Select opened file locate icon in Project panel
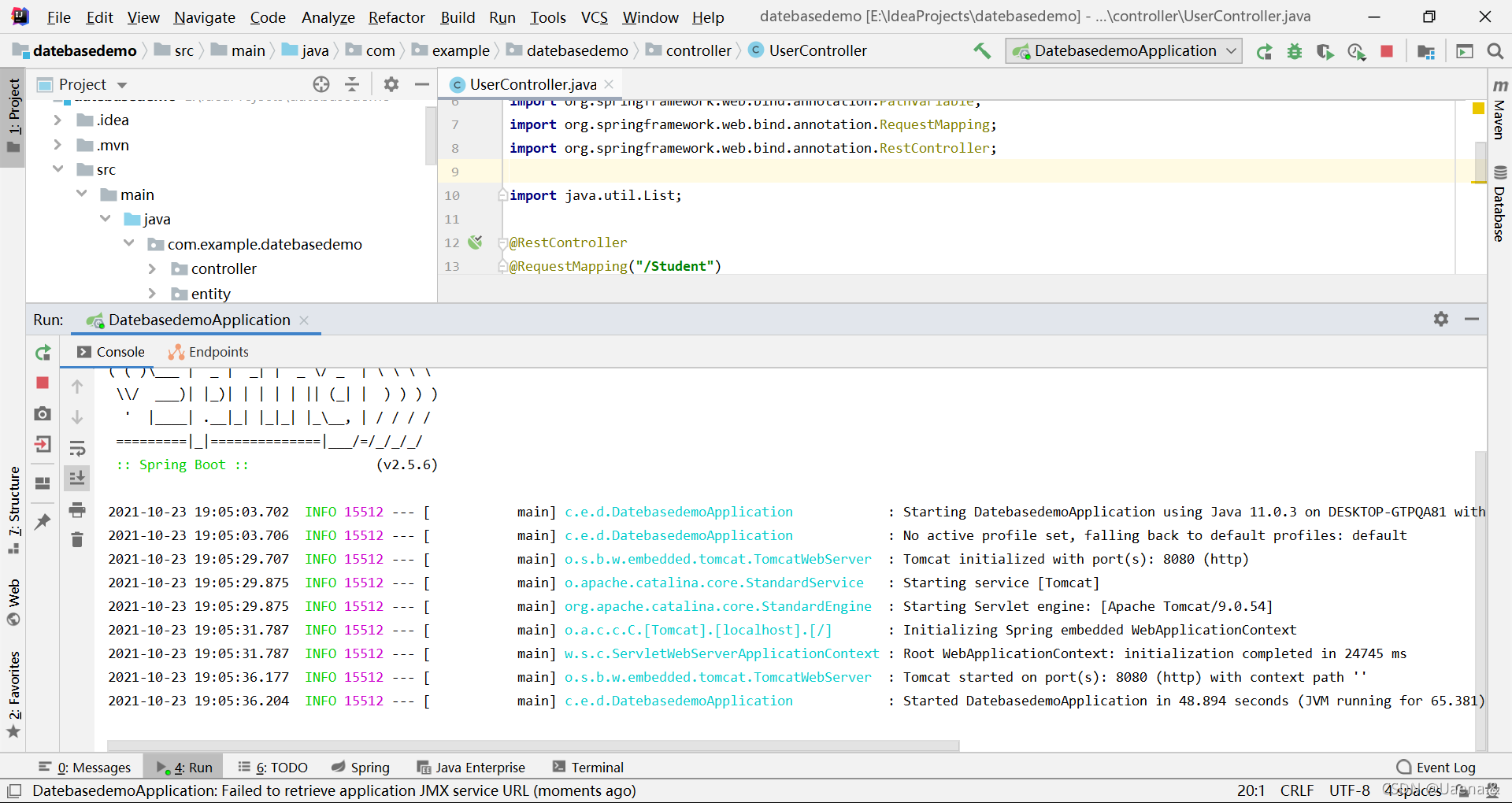Viewport: 1512px width, 803px height. (x=321, y=84)
